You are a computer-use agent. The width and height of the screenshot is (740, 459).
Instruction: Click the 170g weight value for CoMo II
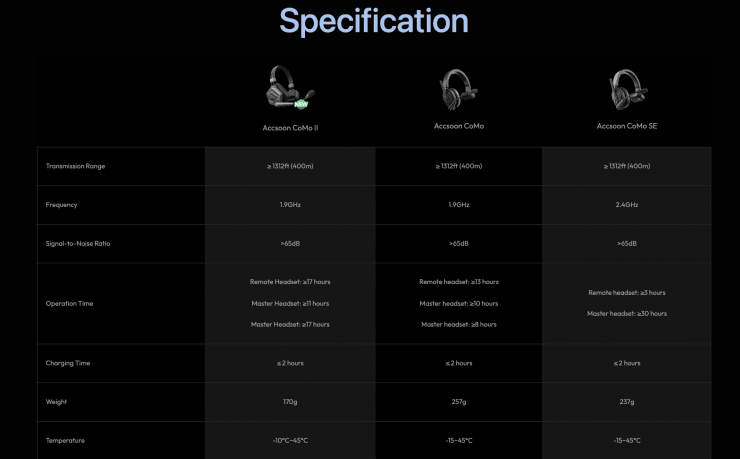[x=290, y=402]
